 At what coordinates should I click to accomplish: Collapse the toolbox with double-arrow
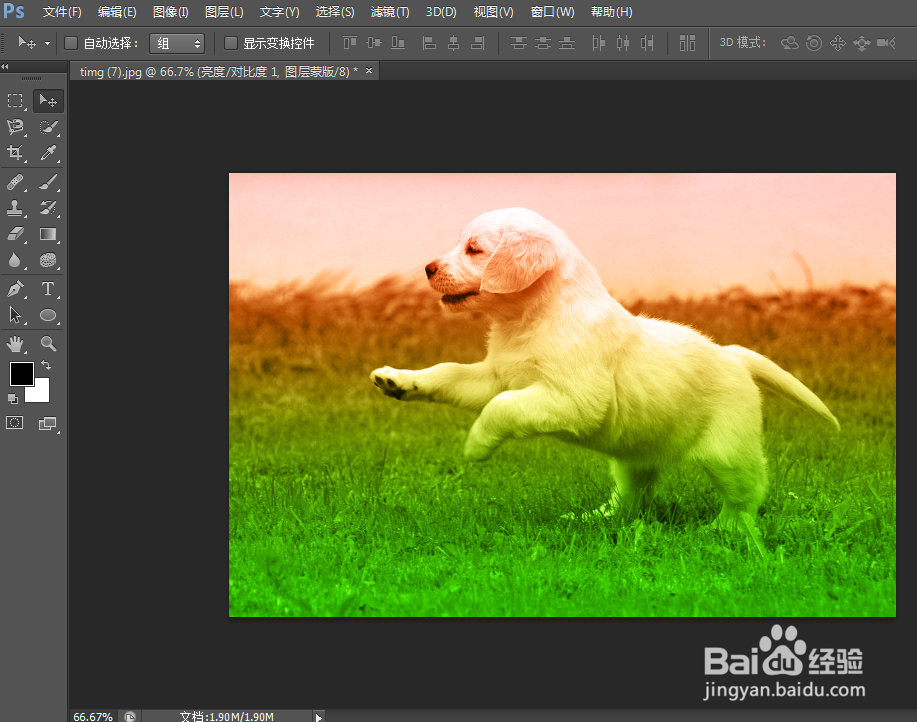(5, 67)
